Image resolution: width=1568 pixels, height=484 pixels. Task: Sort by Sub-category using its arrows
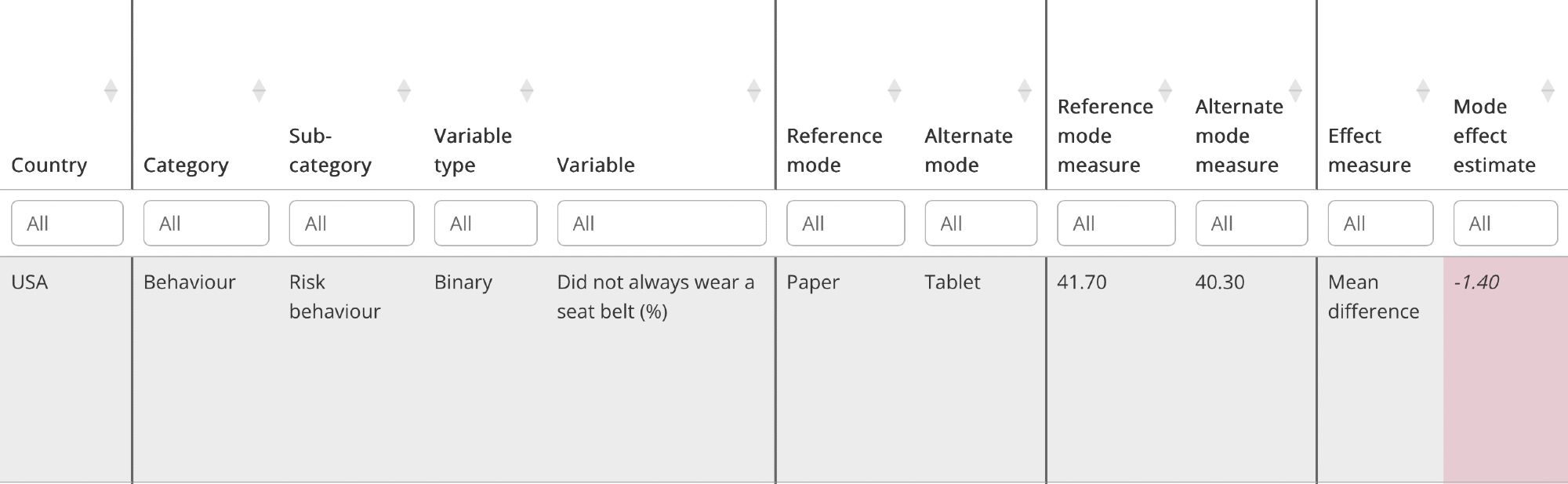pyautogui.click(x=404, y=91)
